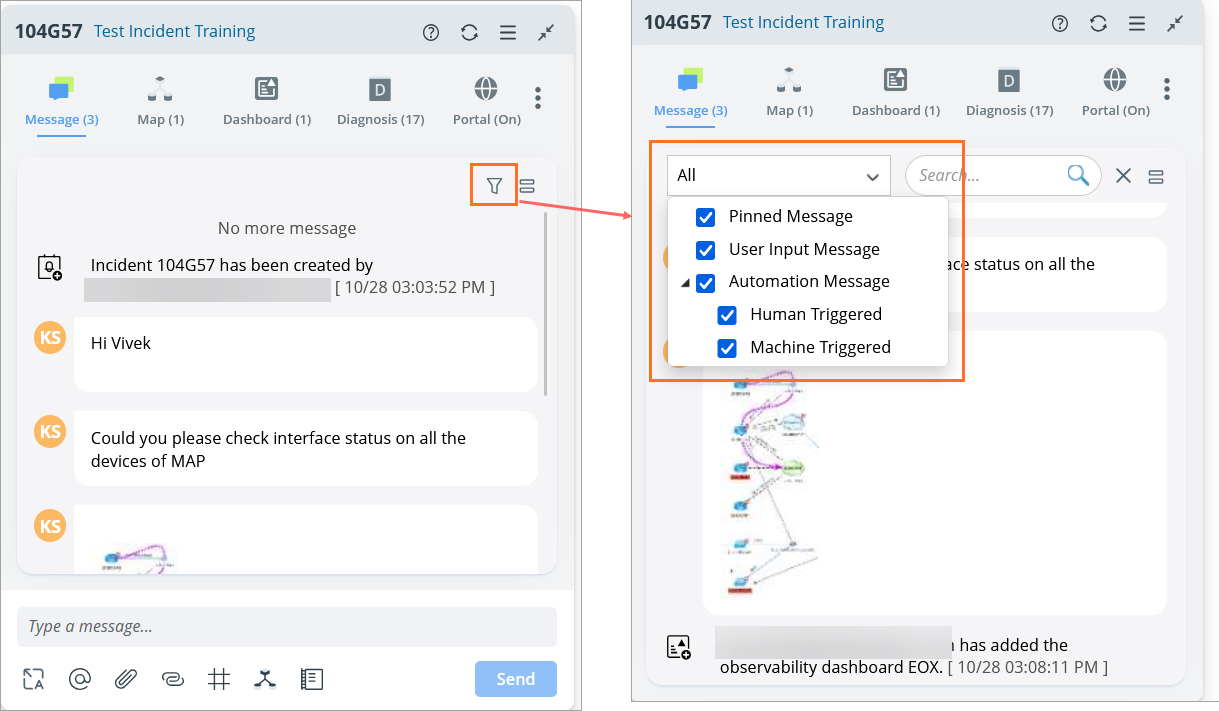The width and height of the screenshot is (1219, 711).
Task: Close the filter bar with the X icon
Action: coord(1123,176)
